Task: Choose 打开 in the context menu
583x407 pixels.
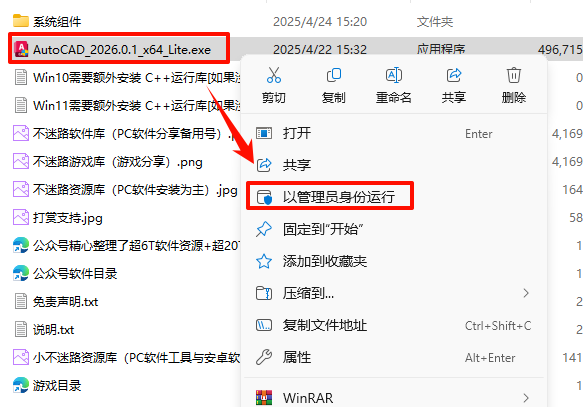Action: pyautogui.click(x=393, y=133)
